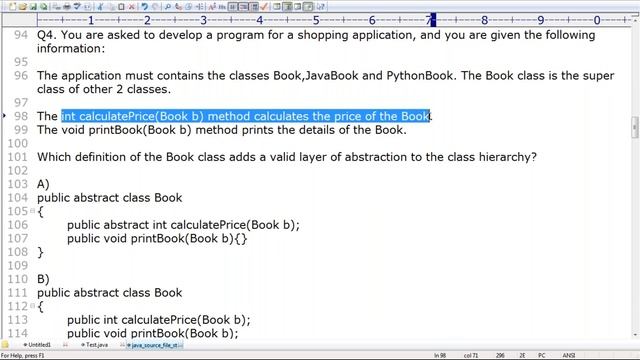Click 'public abstract int calculatePrice(Book b);' line
Viewport: 640px width, 360px height.
183,225
